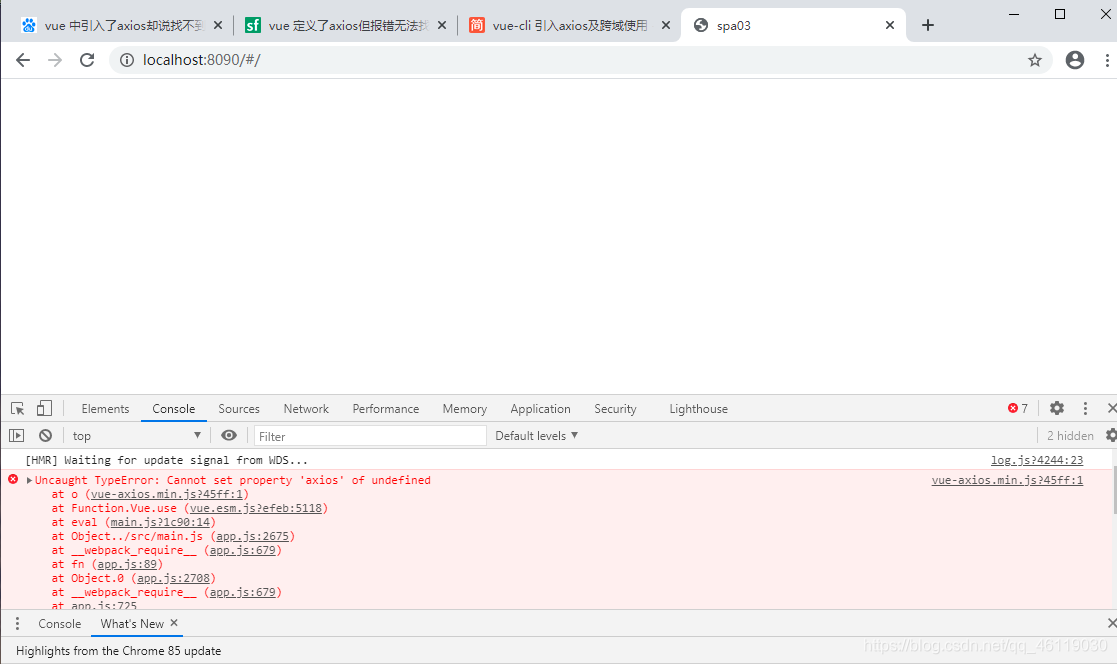1117x664 pixels.
Task: Open DevTools three-dot customize menu
Action: pyautogui.click(x=1085, y=409)
